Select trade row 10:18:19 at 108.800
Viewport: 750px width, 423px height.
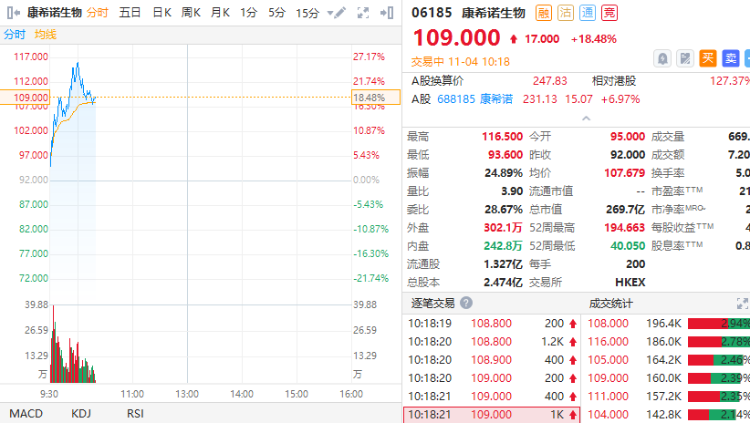pos(492,323)
